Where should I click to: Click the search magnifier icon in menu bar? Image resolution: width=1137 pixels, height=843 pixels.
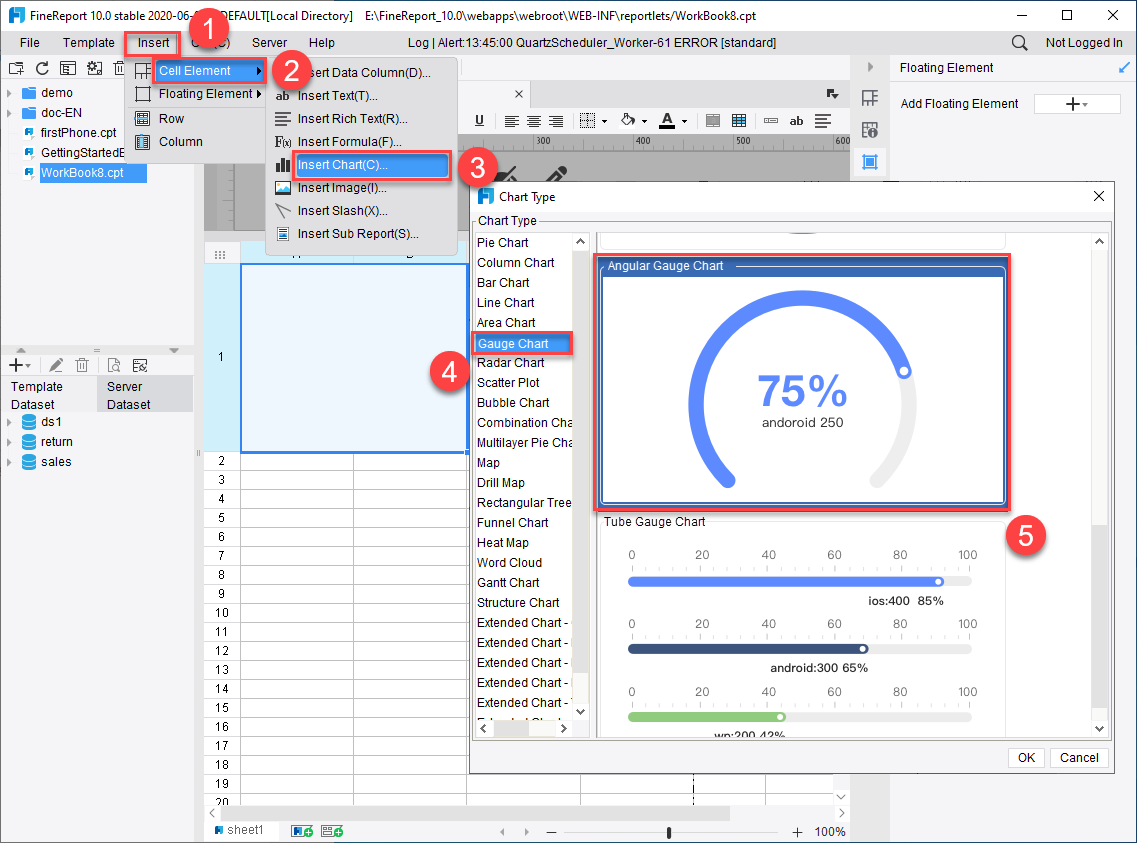(x=1020, y=43)
